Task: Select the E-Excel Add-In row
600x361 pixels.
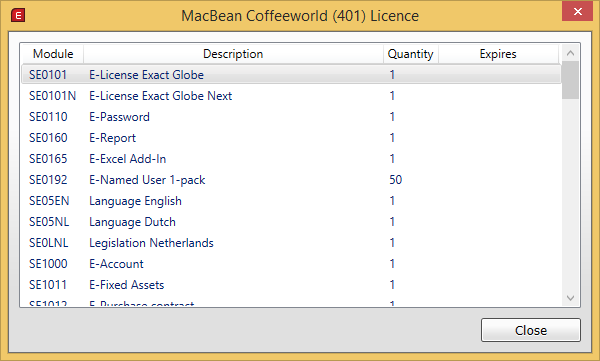Action: (292, 159)
